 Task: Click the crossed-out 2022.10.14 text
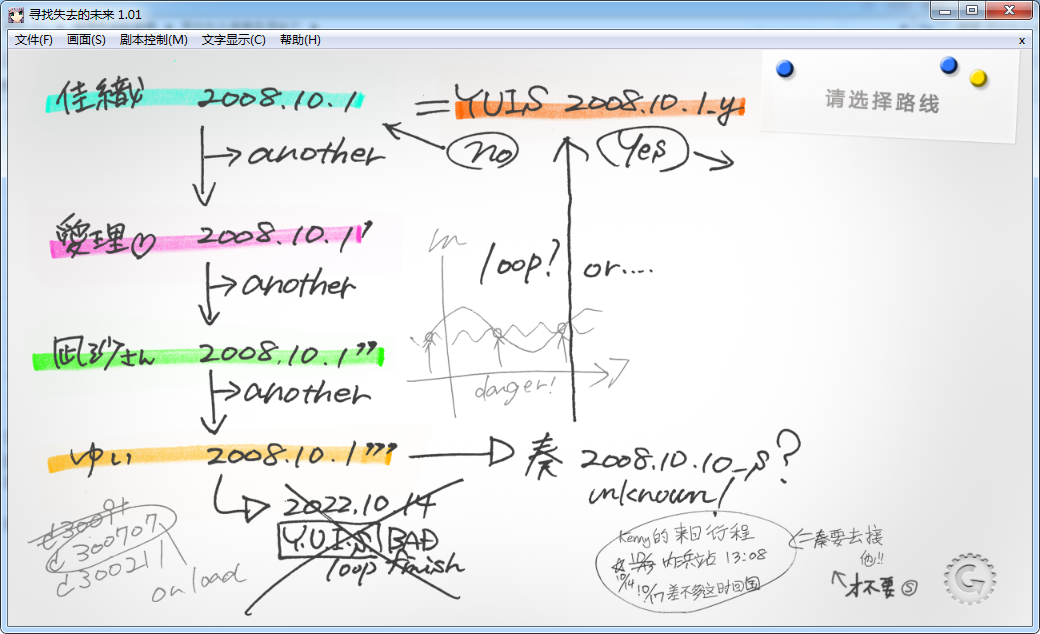358,506
